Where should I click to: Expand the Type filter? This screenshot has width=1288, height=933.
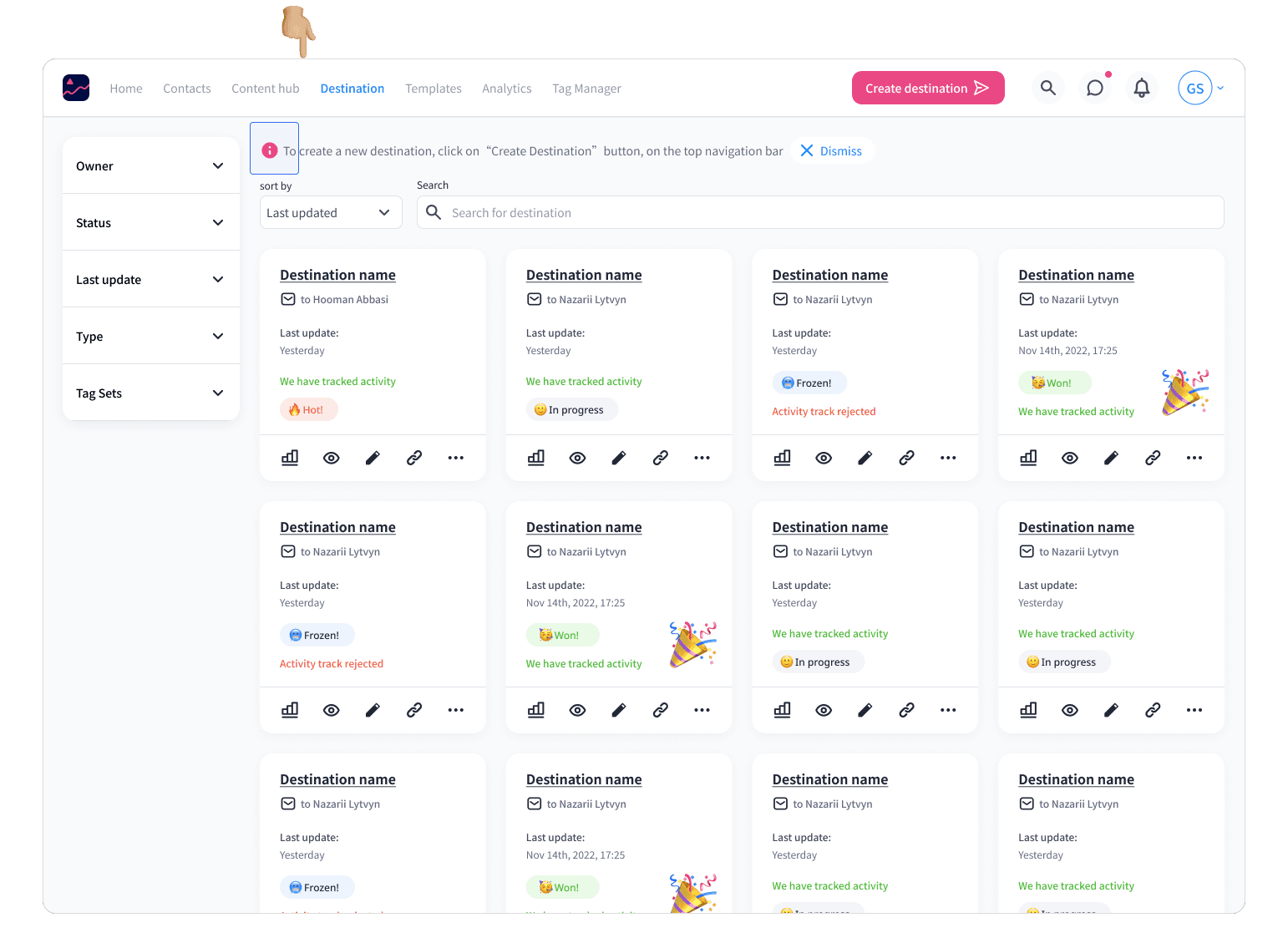tap(151, 336)
